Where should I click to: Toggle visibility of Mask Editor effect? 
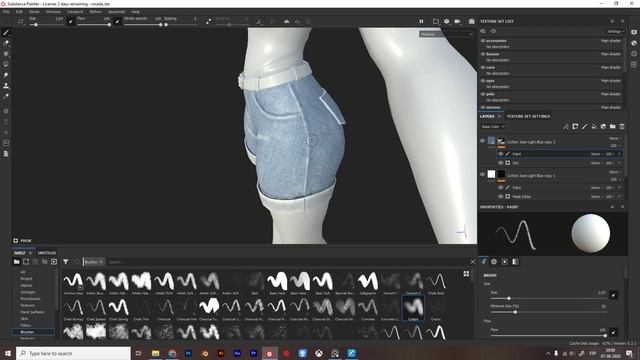click(x=500, y=196)
